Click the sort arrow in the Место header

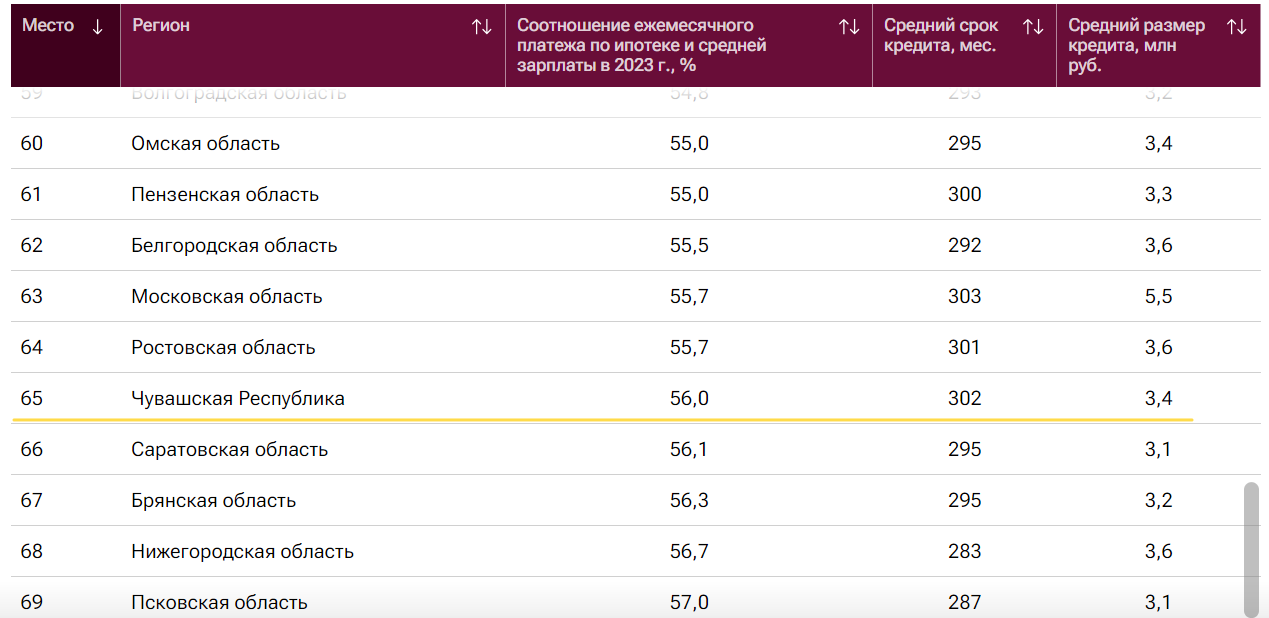[x=97, y=27]
